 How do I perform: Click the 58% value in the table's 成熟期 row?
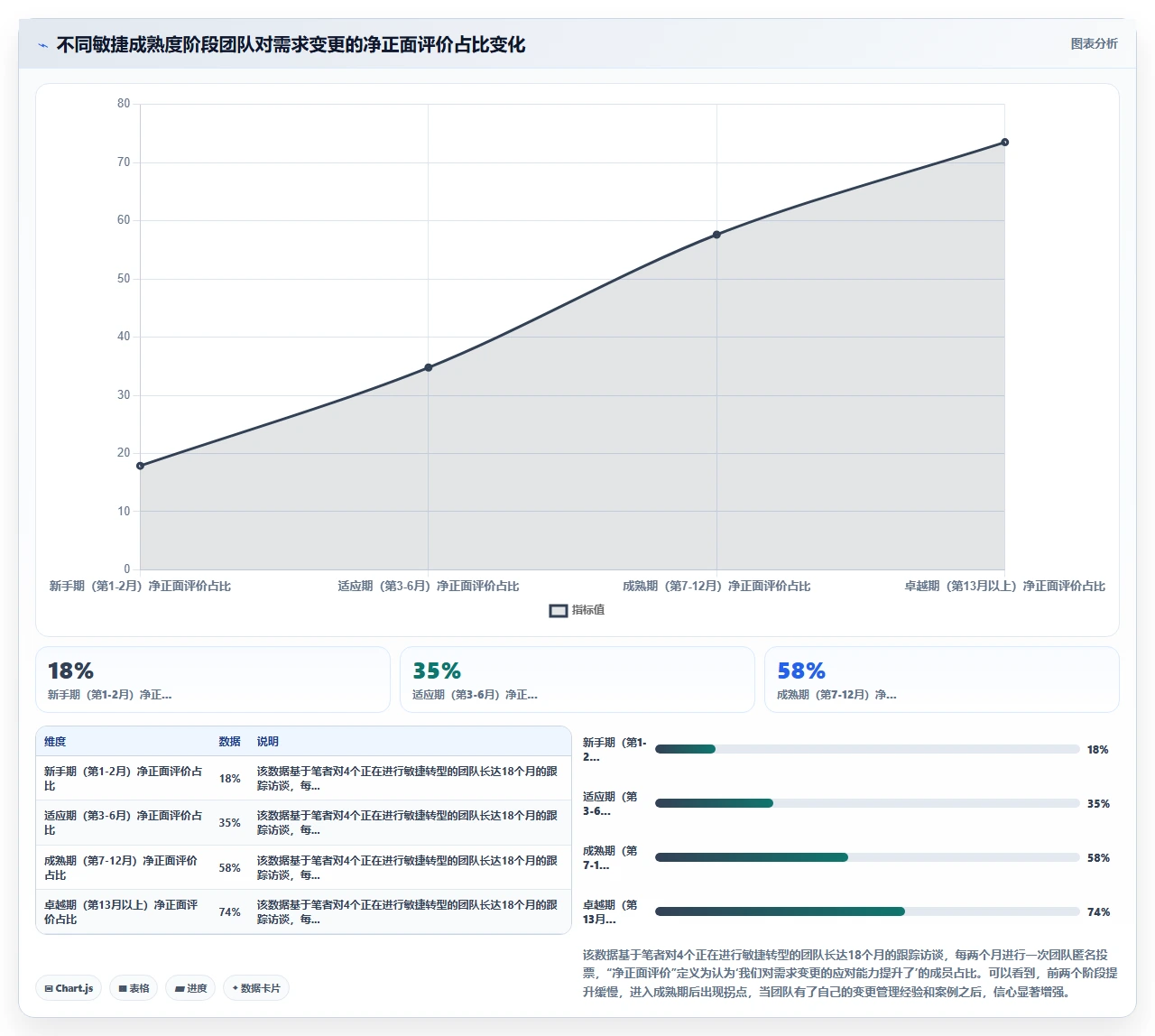[x=229, y=868]
